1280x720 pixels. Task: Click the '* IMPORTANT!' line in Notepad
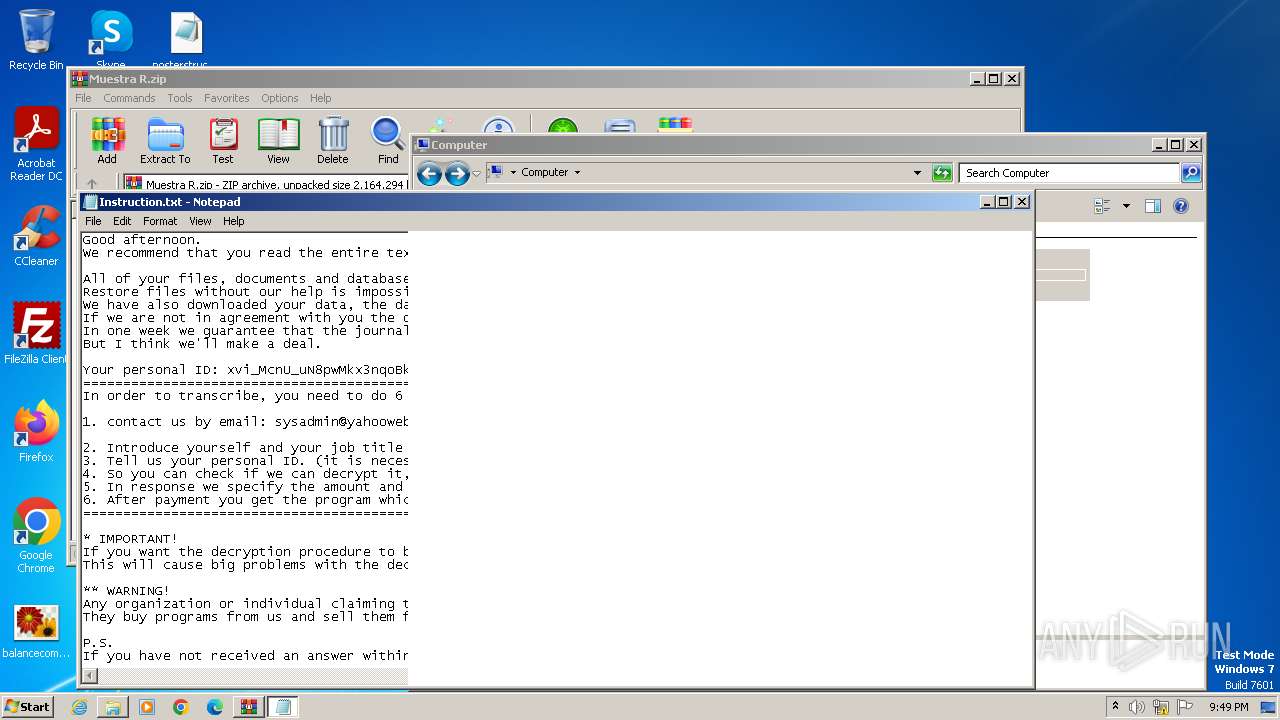[x=130, y=539]
